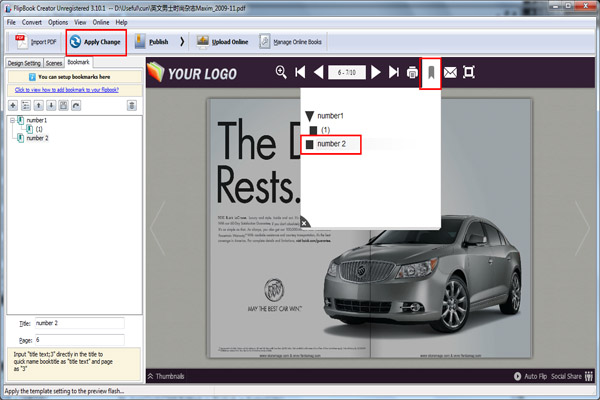Screen dimensions: 600x400
Task: Switch to the Design Setting tab
Action: [x=24, y=63]
